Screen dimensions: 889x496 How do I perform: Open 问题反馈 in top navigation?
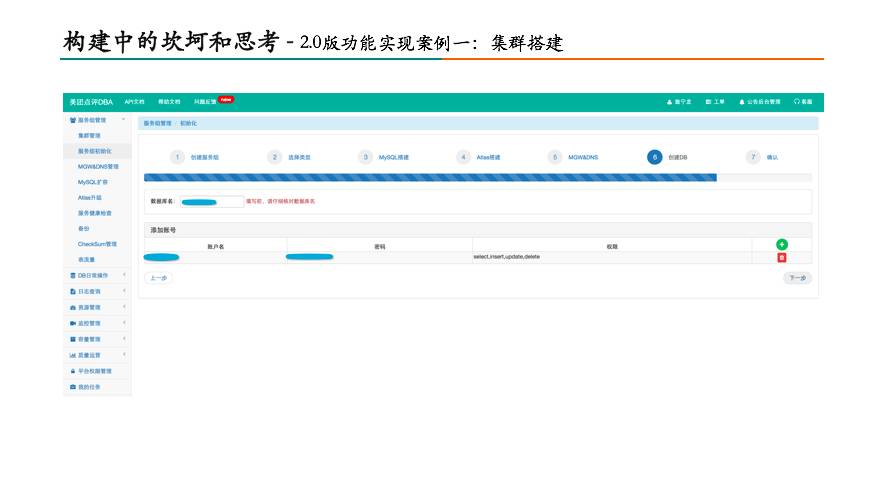tap(205, 102)
